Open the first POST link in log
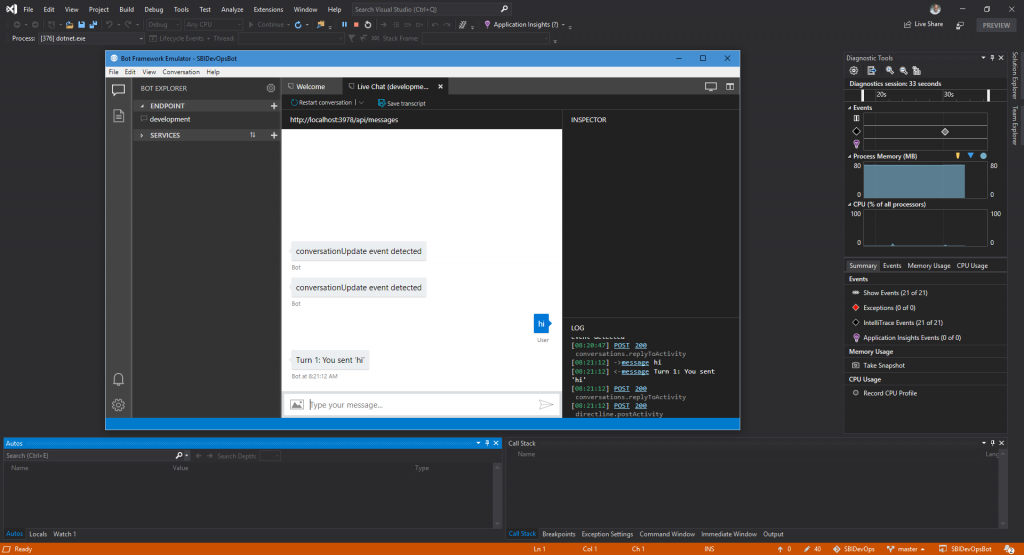The height and width of the screenshot is (555, 1024). click(622, 345)
